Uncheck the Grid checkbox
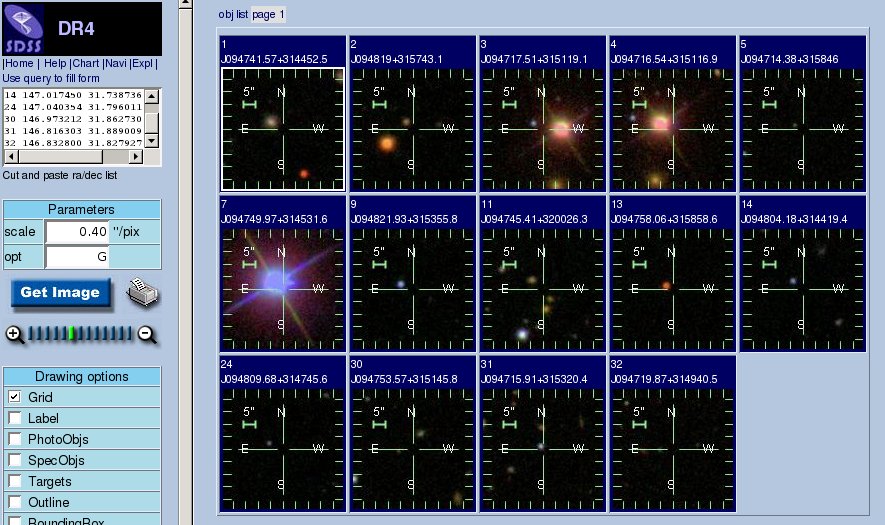This screenshot has height=525, width=885. [x=15, y=397]
